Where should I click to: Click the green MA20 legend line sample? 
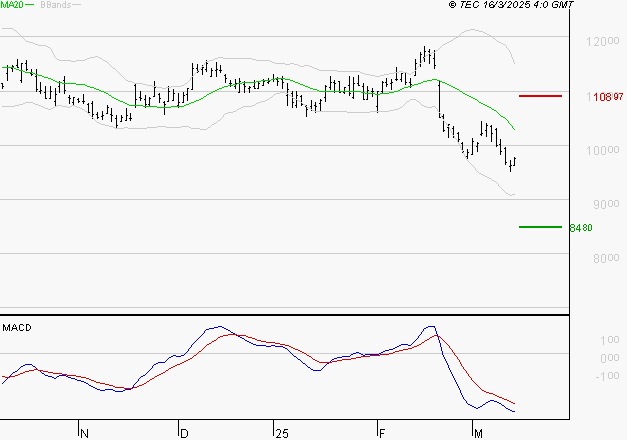coord(30,5)
